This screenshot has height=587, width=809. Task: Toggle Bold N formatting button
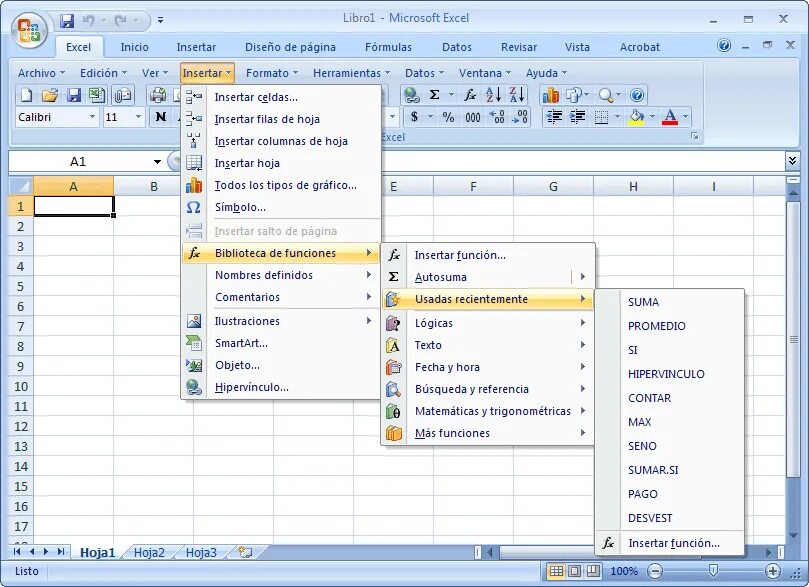[160, 117]
